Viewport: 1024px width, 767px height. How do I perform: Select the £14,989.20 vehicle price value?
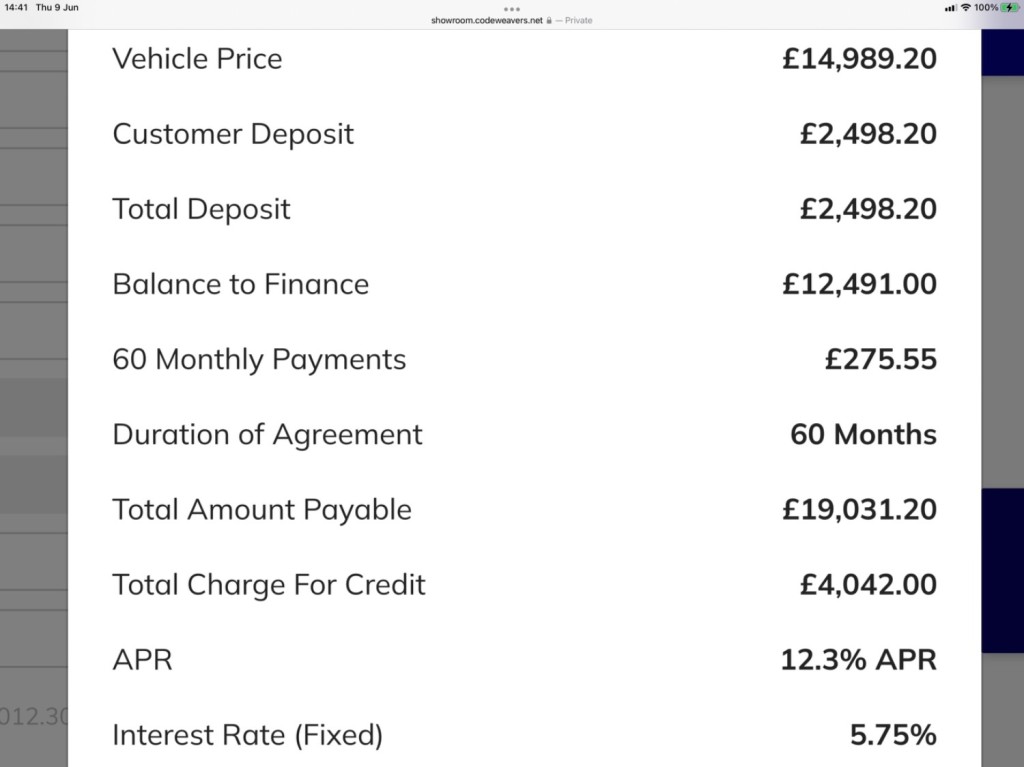click(859, 59)
